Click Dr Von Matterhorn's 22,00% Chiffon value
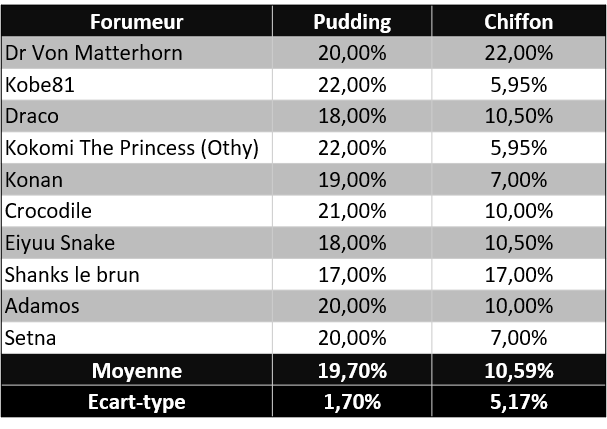 [x=517, y=53]
